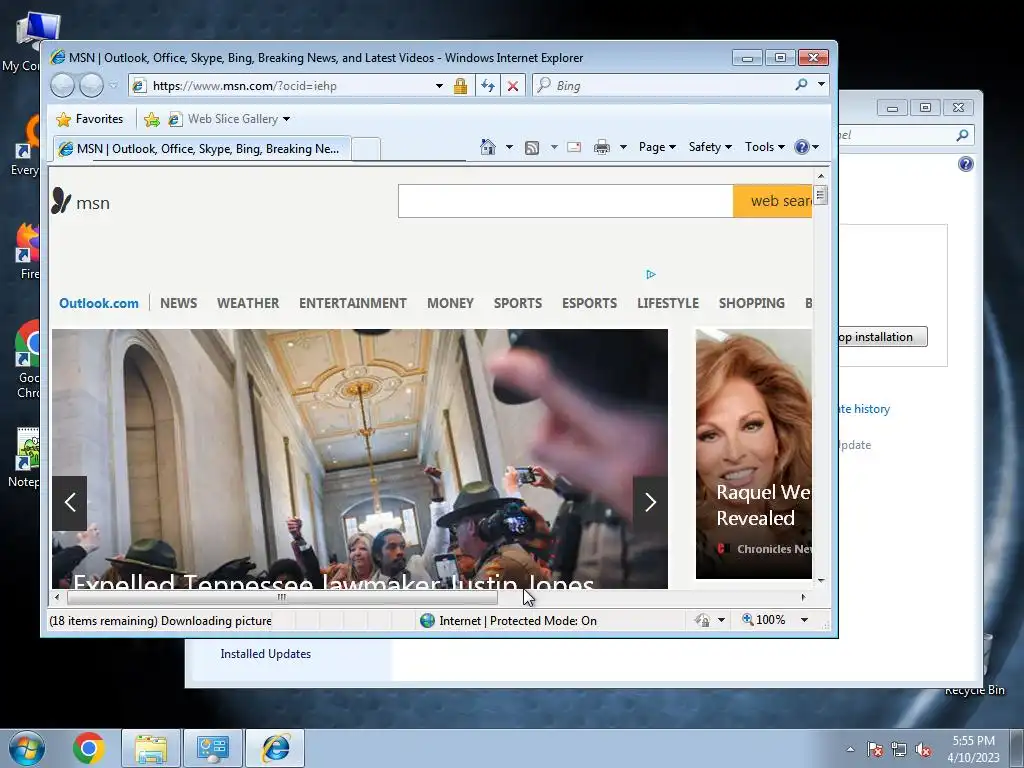1024x768 pixels.
Task: Go to home page via Home icon
Action: point(488,147)
